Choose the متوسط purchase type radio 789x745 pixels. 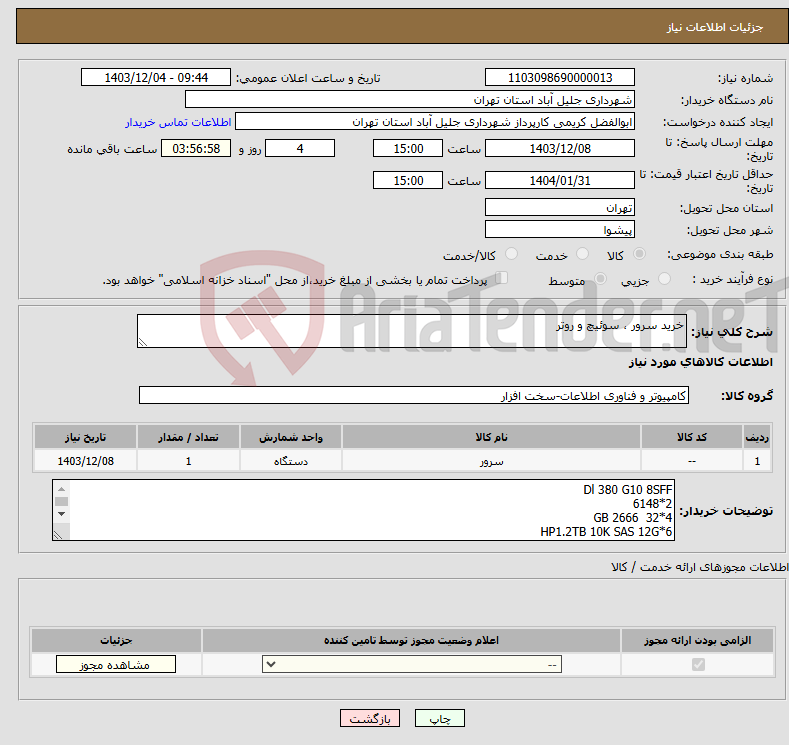pyautogui.click(x=601, y=280)
